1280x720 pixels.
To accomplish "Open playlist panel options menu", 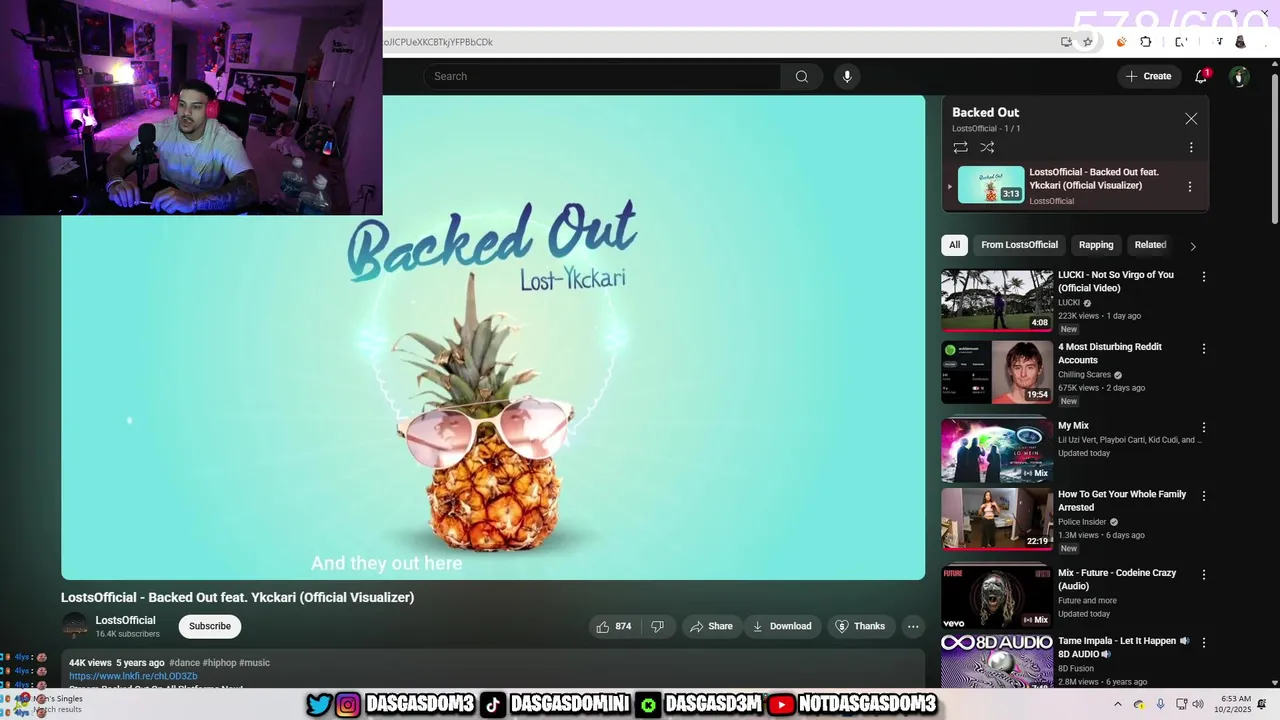I will click(1191, 147).
